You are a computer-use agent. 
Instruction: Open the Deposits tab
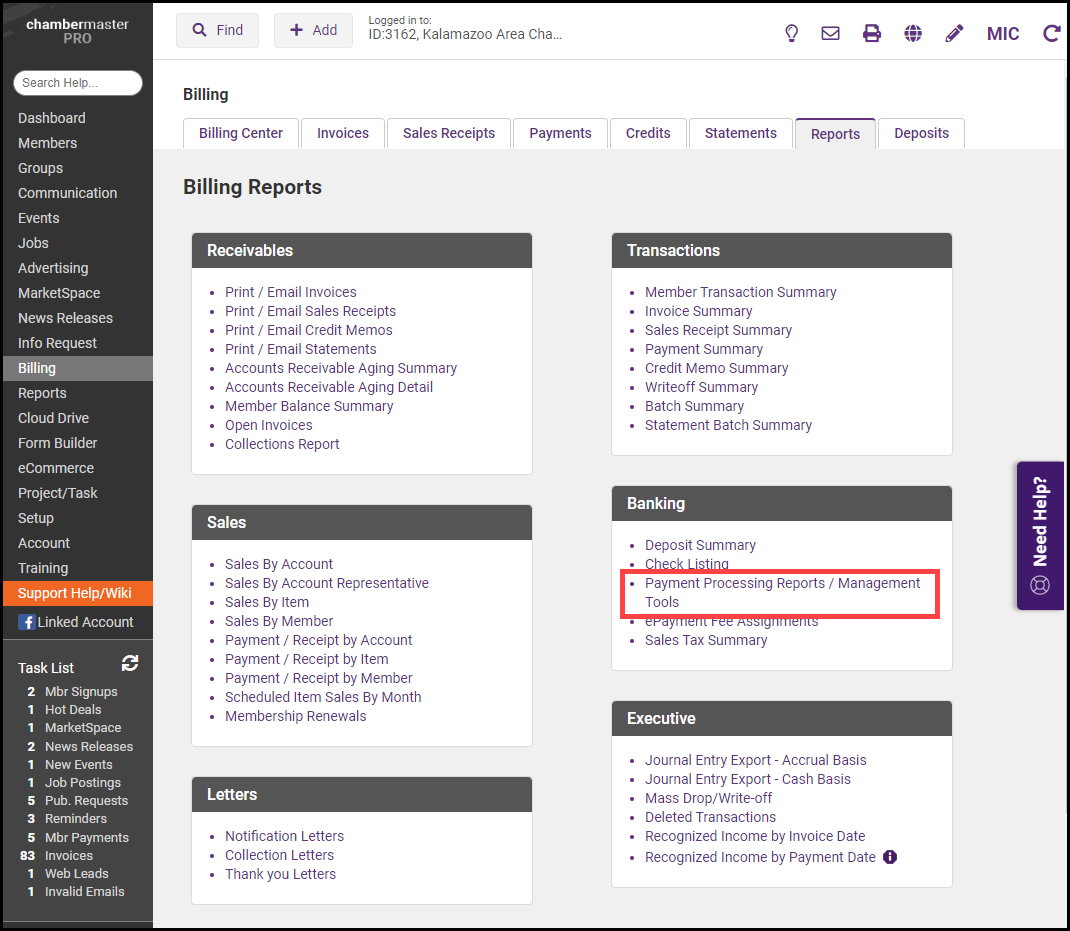921,133
